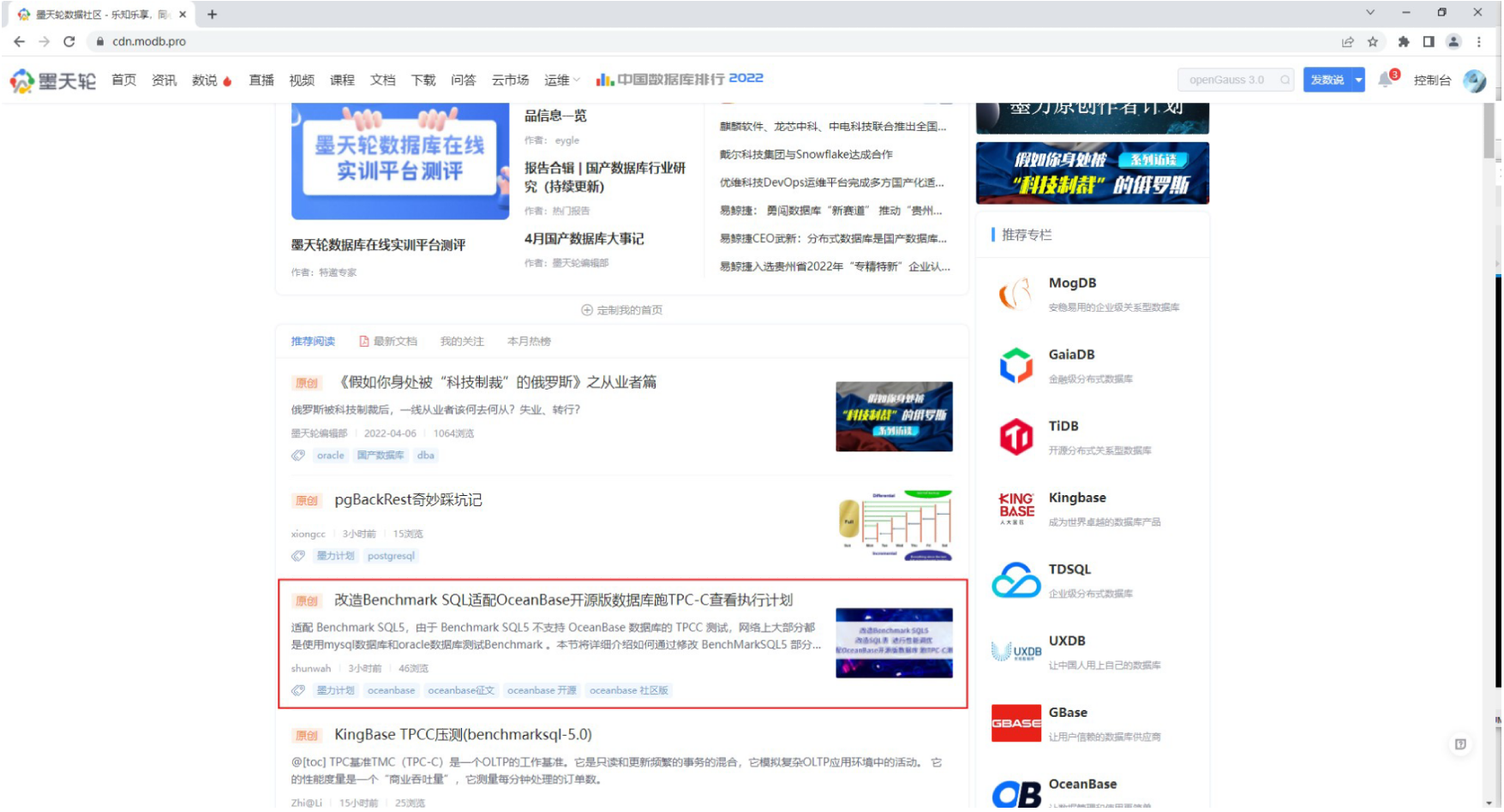Click the page vertical scrollbar thumb
The image size is (1504, 812).
(1489, 130)
